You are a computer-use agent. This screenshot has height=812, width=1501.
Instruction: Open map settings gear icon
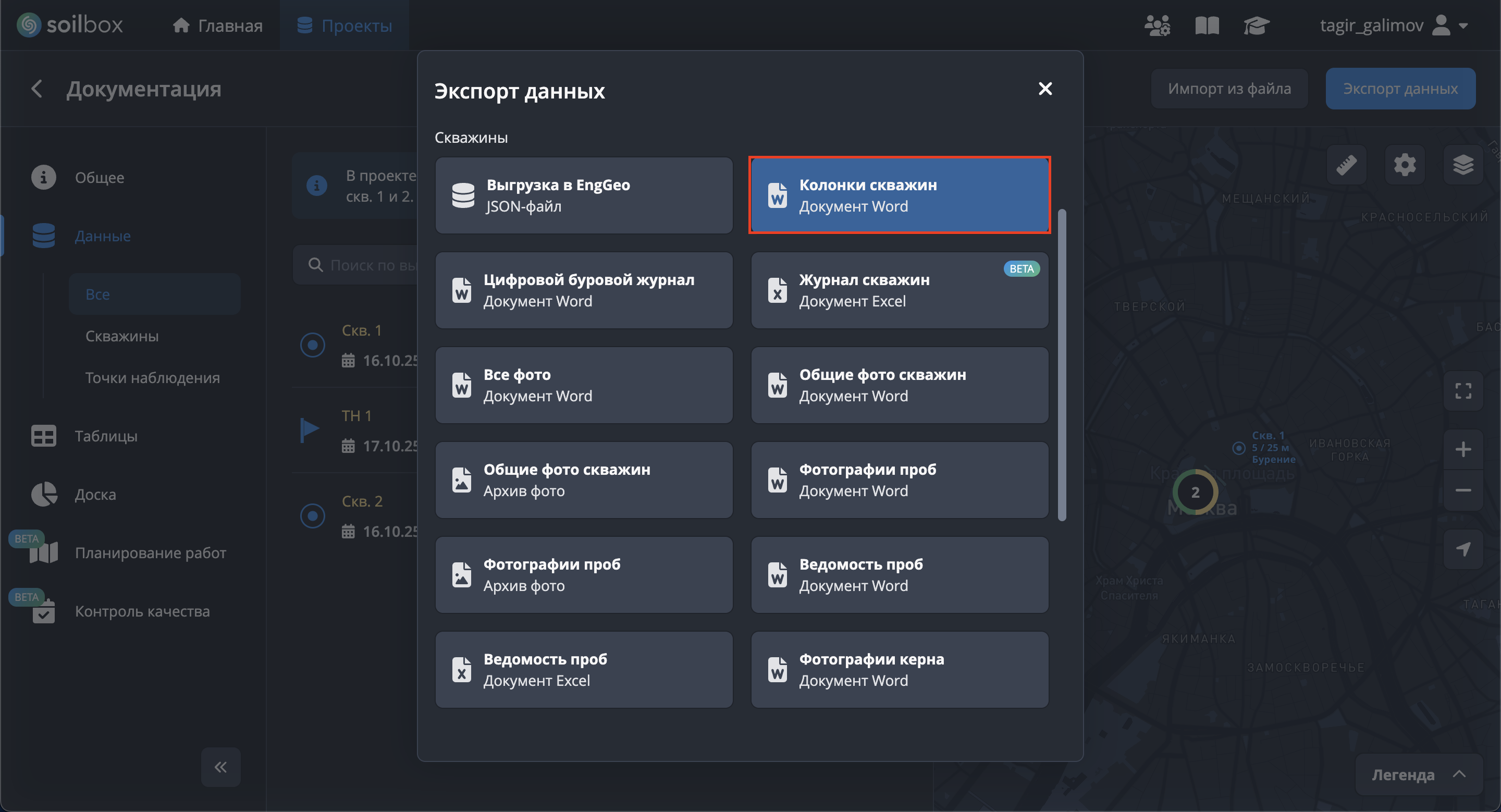pyautogui.click(x=1405, y=165)
